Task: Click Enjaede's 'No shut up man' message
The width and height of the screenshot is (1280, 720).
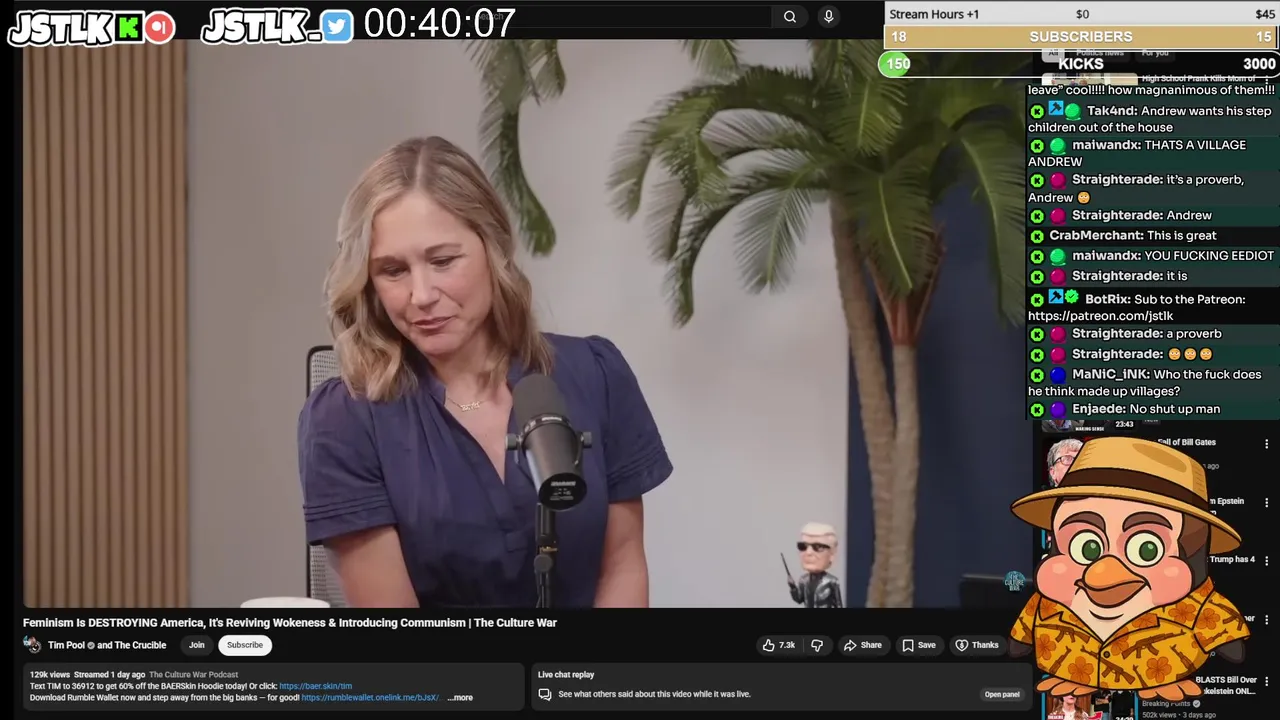Action: click(x=1175, y=409)
